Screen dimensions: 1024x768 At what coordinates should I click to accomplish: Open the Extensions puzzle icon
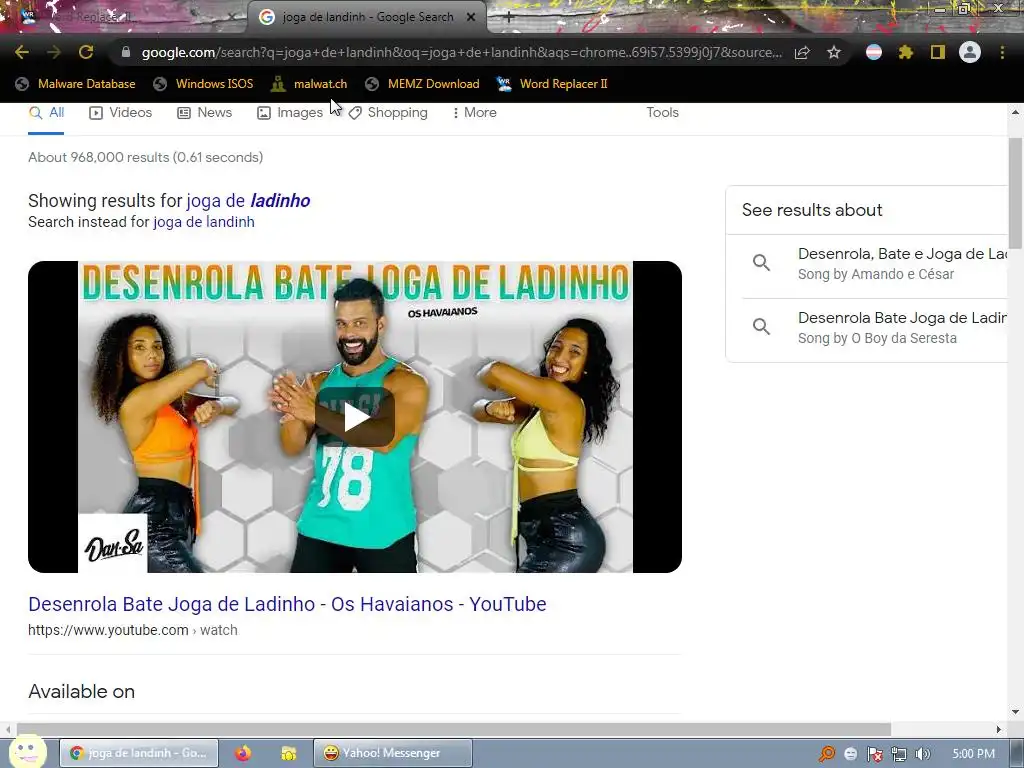[x=905, y=52]
